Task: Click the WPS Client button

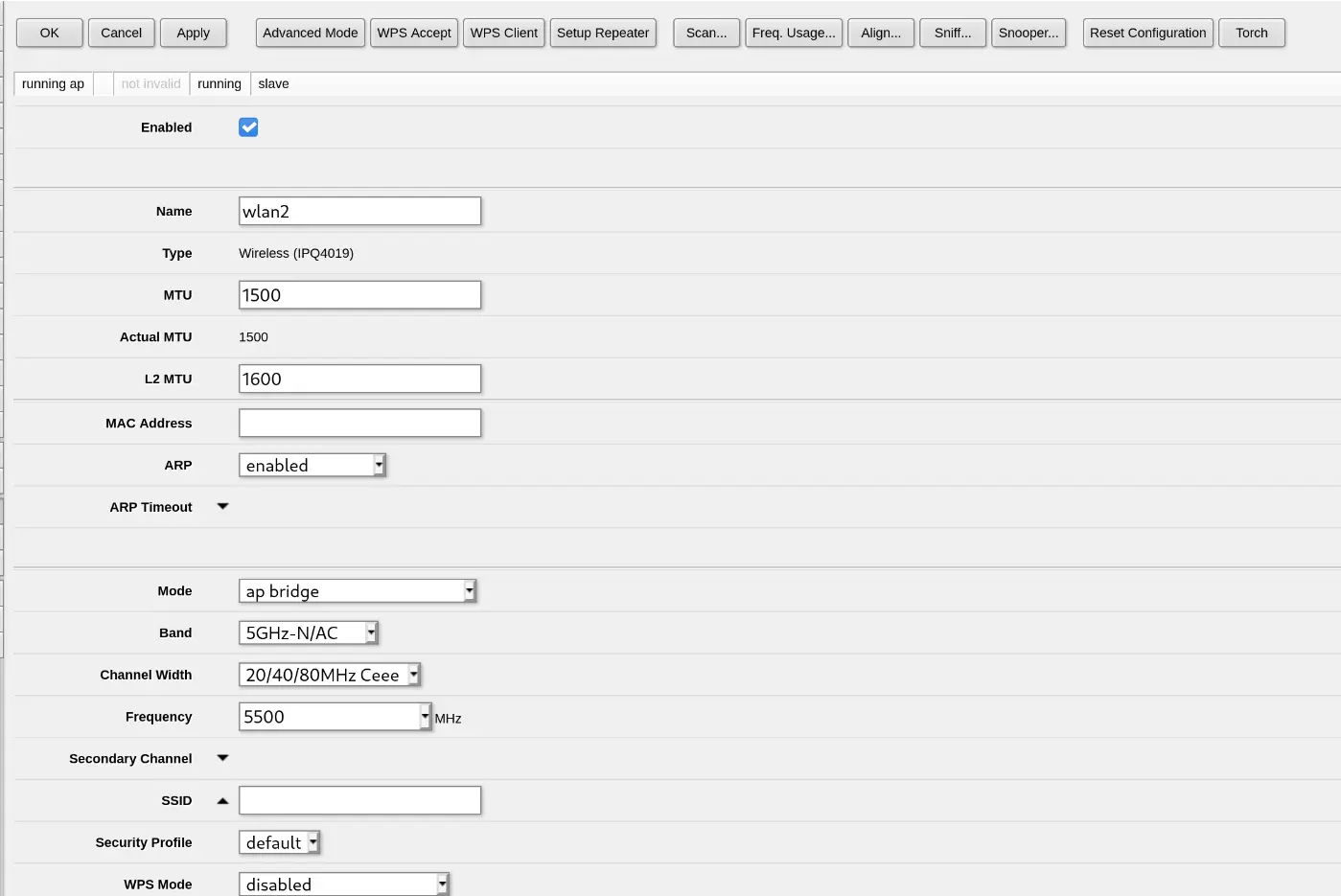Action: pyautogui.click(x=504, y=33)
